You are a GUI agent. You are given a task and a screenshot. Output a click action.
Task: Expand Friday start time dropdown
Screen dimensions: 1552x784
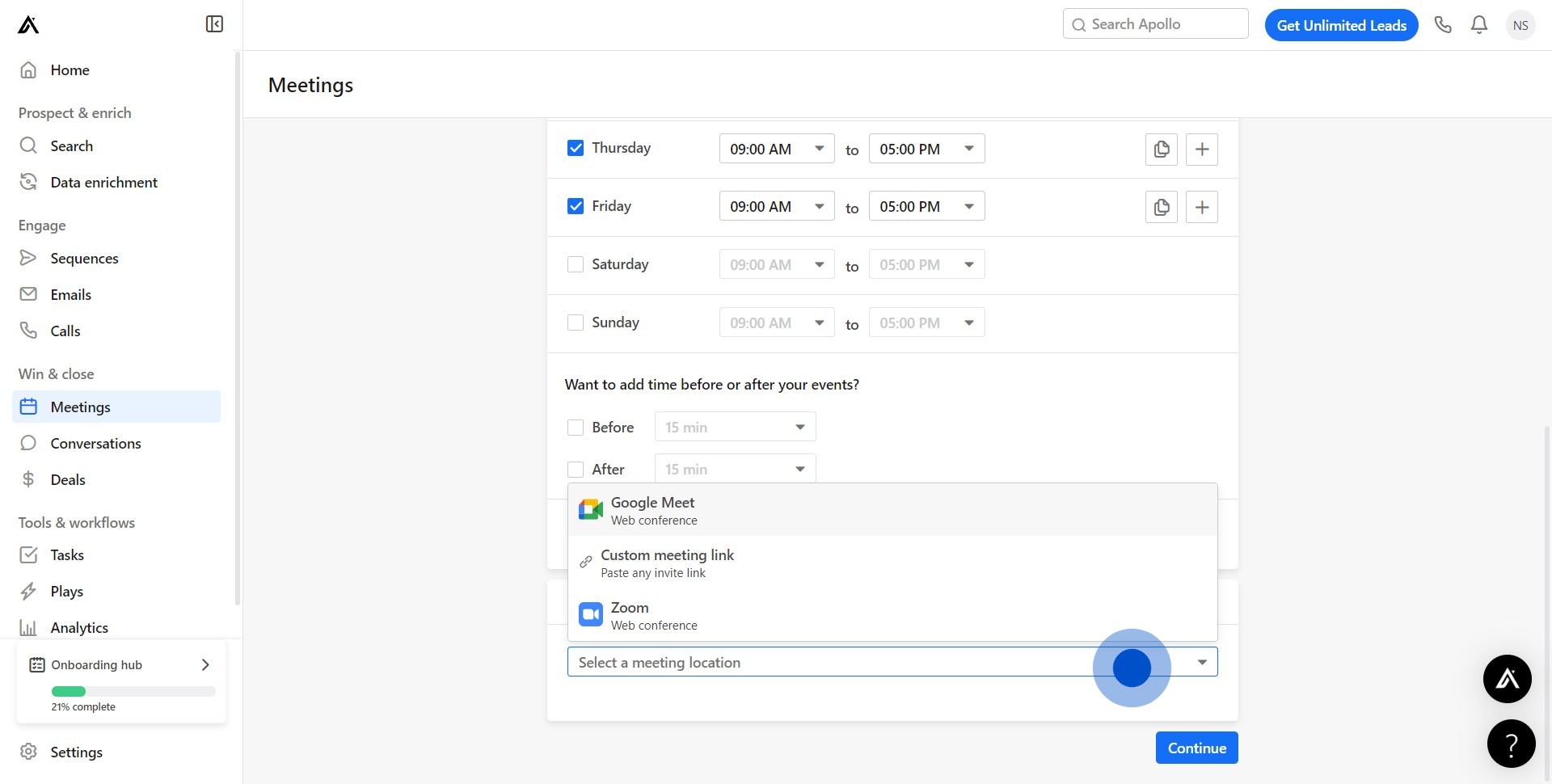click(776, 207)
